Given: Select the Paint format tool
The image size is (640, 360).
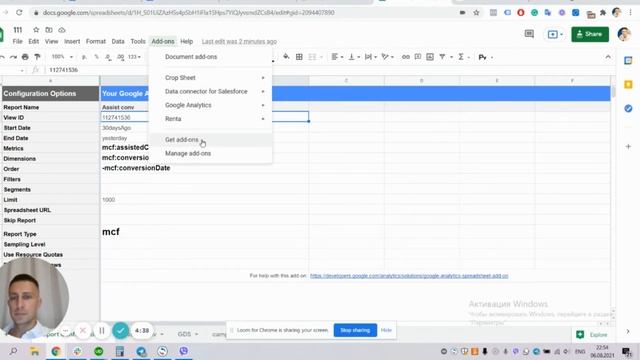Looking at the screenshot, I should click(x=37, y=57).
